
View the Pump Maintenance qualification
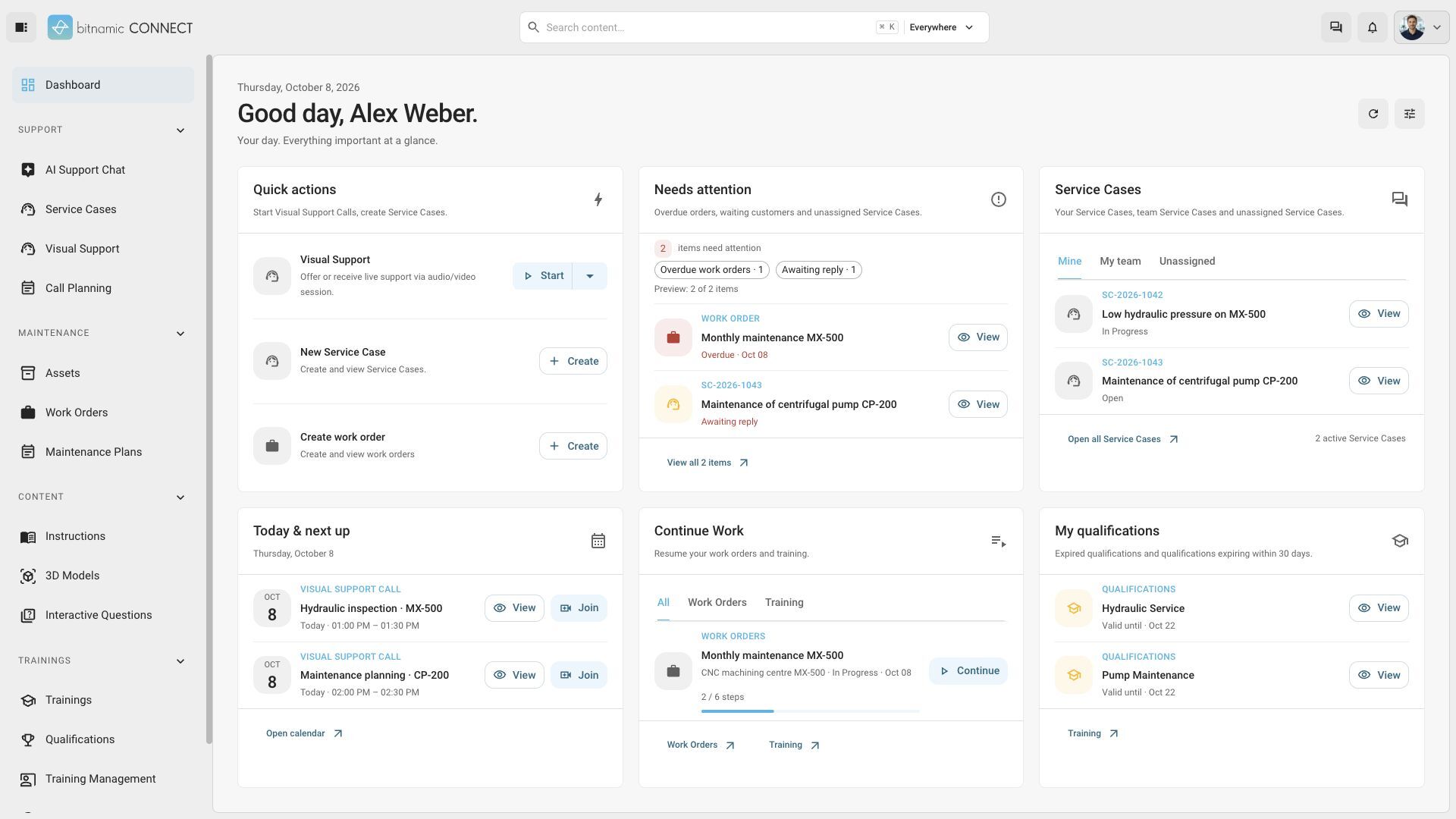pyautogui.click(x=1378, y=675)
